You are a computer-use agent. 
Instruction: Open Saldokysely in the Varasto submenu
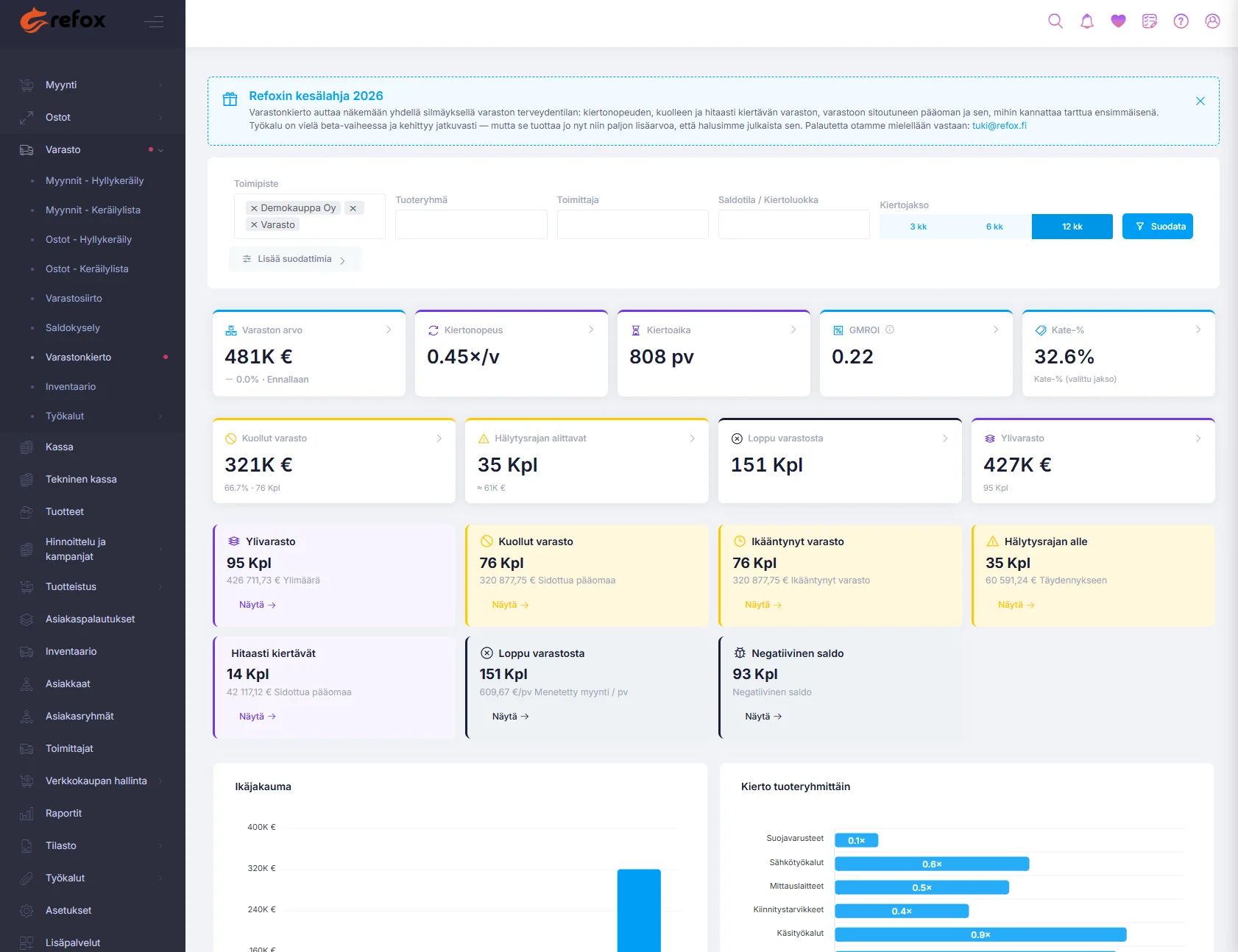pyautogui.click(x=72, y=327)
